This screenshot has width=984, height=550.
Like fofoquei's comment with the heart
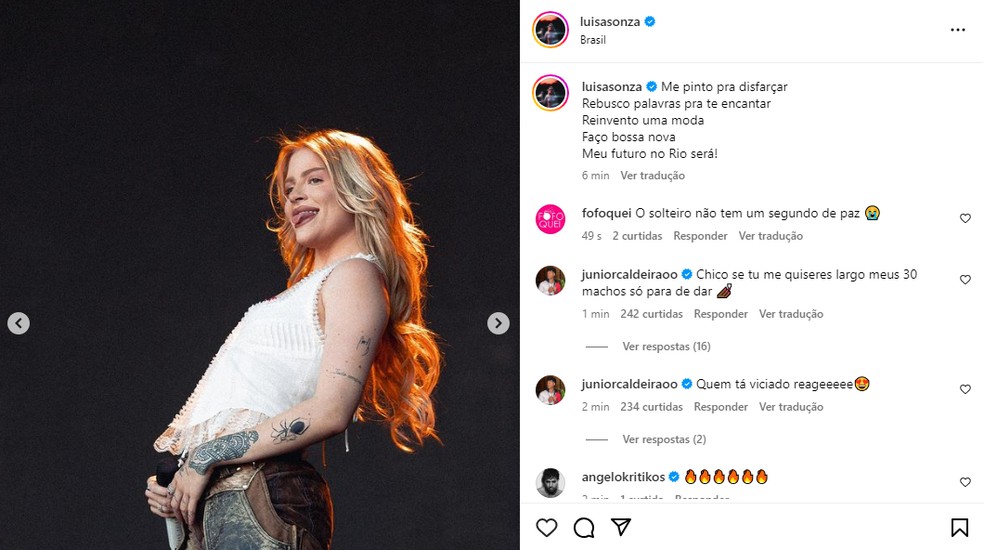pyautogui.click(x=965, y=218)
